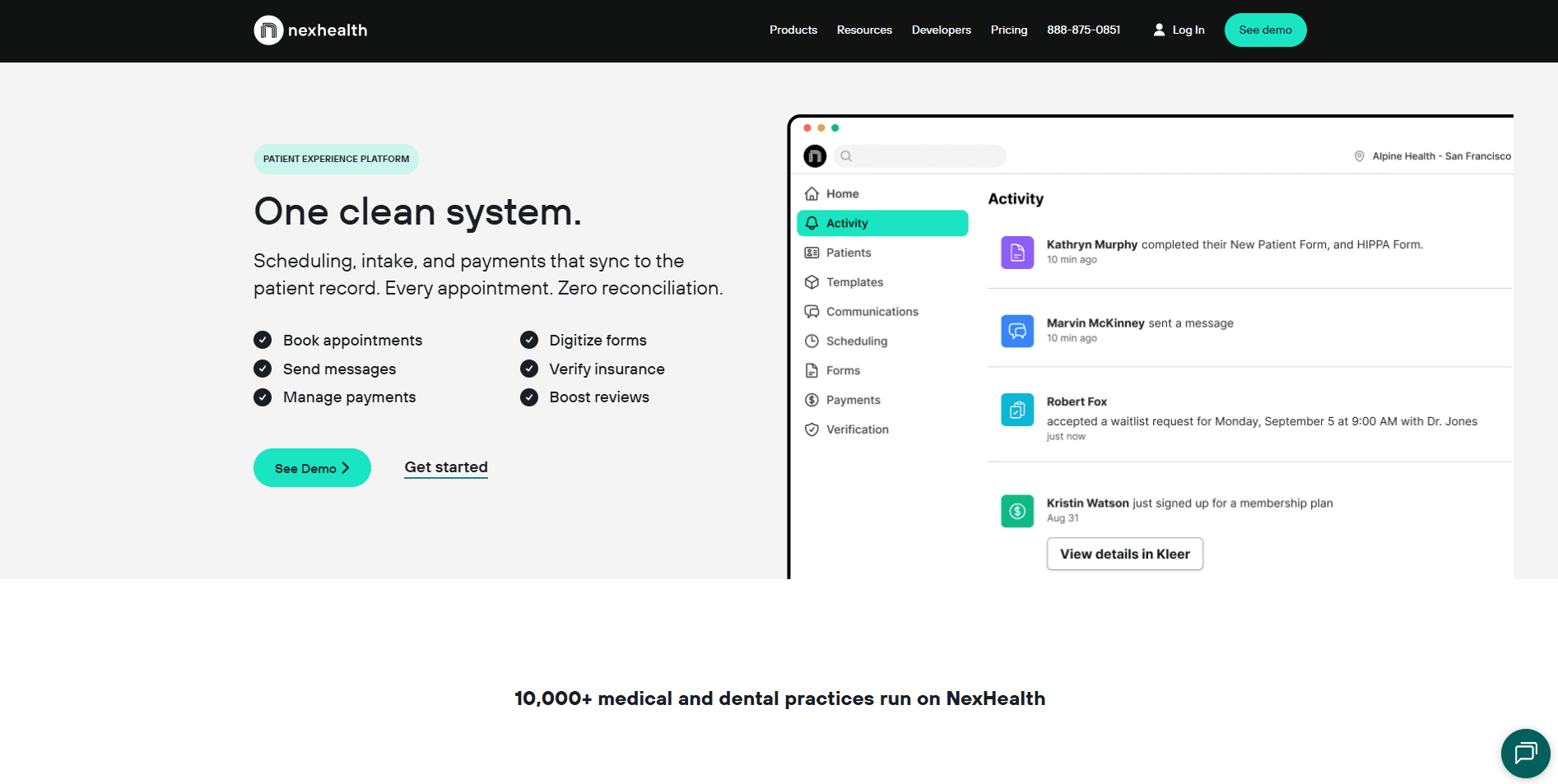Click the Communications chat icon in sidebar
The height and width of the screenshot is (784, 1558).
coord(812,312)
